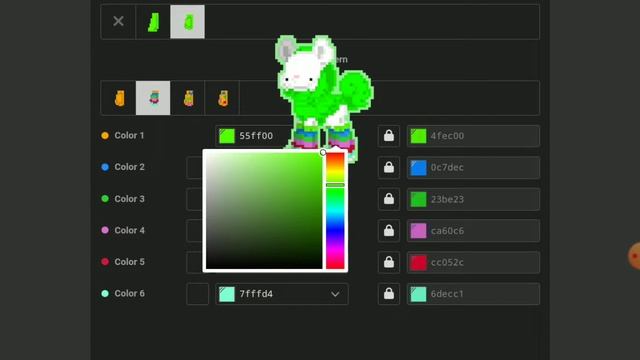Click the 7fffd4 hex input field
This screenshot has width=640, height=360.
[x=282, y=294]
